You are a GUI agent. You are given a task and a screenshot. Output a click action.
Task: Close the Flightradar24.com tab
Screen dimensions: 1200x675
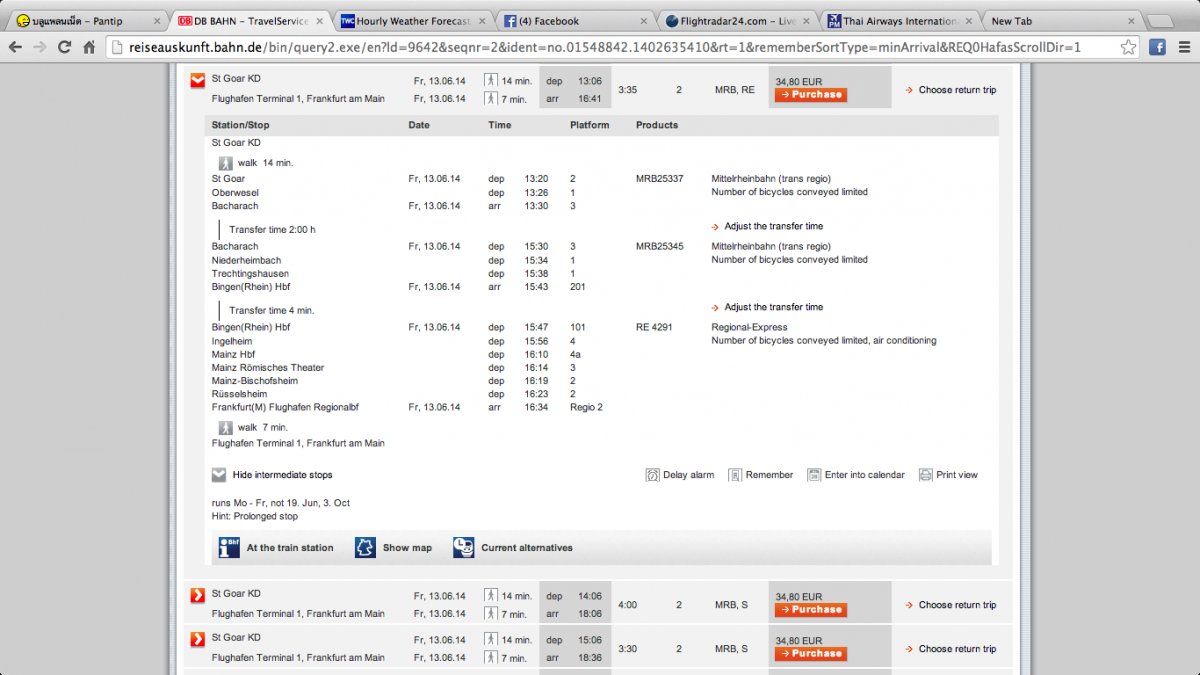pos(805,21)
